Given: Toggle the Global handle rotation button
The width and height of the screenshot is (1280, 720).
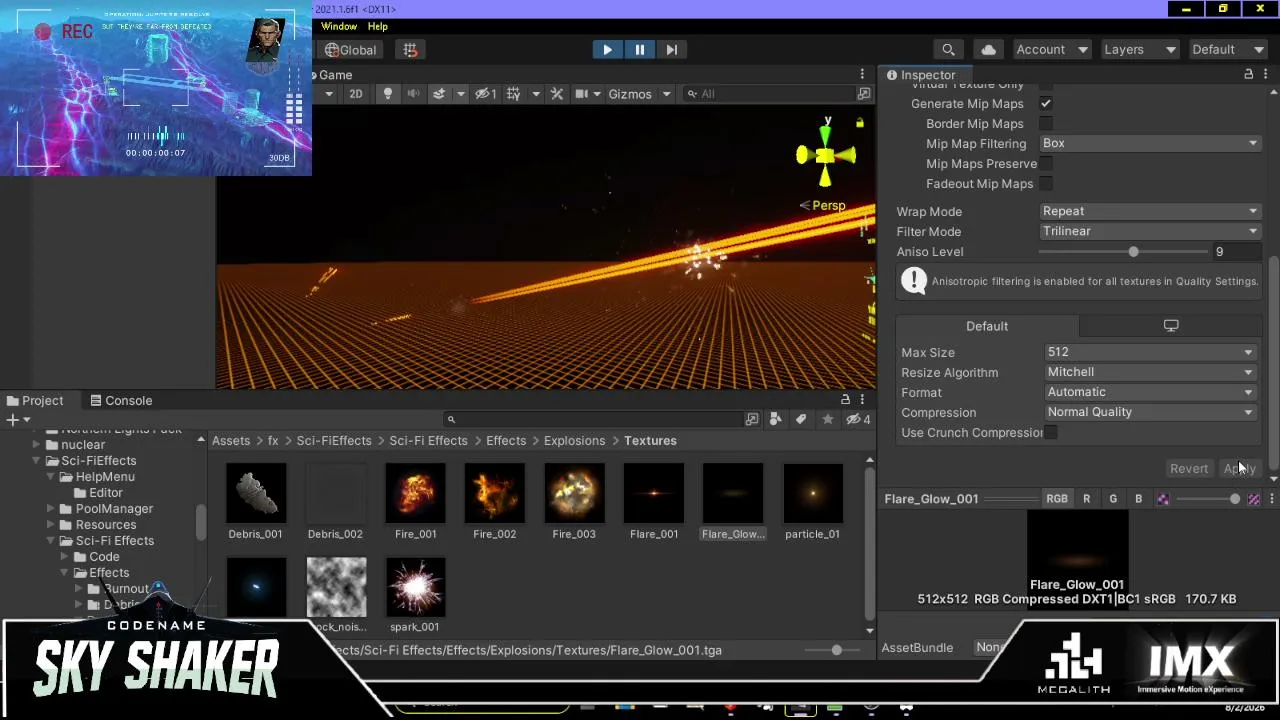Looking at the screenshot, I should [x=350, y=49].
